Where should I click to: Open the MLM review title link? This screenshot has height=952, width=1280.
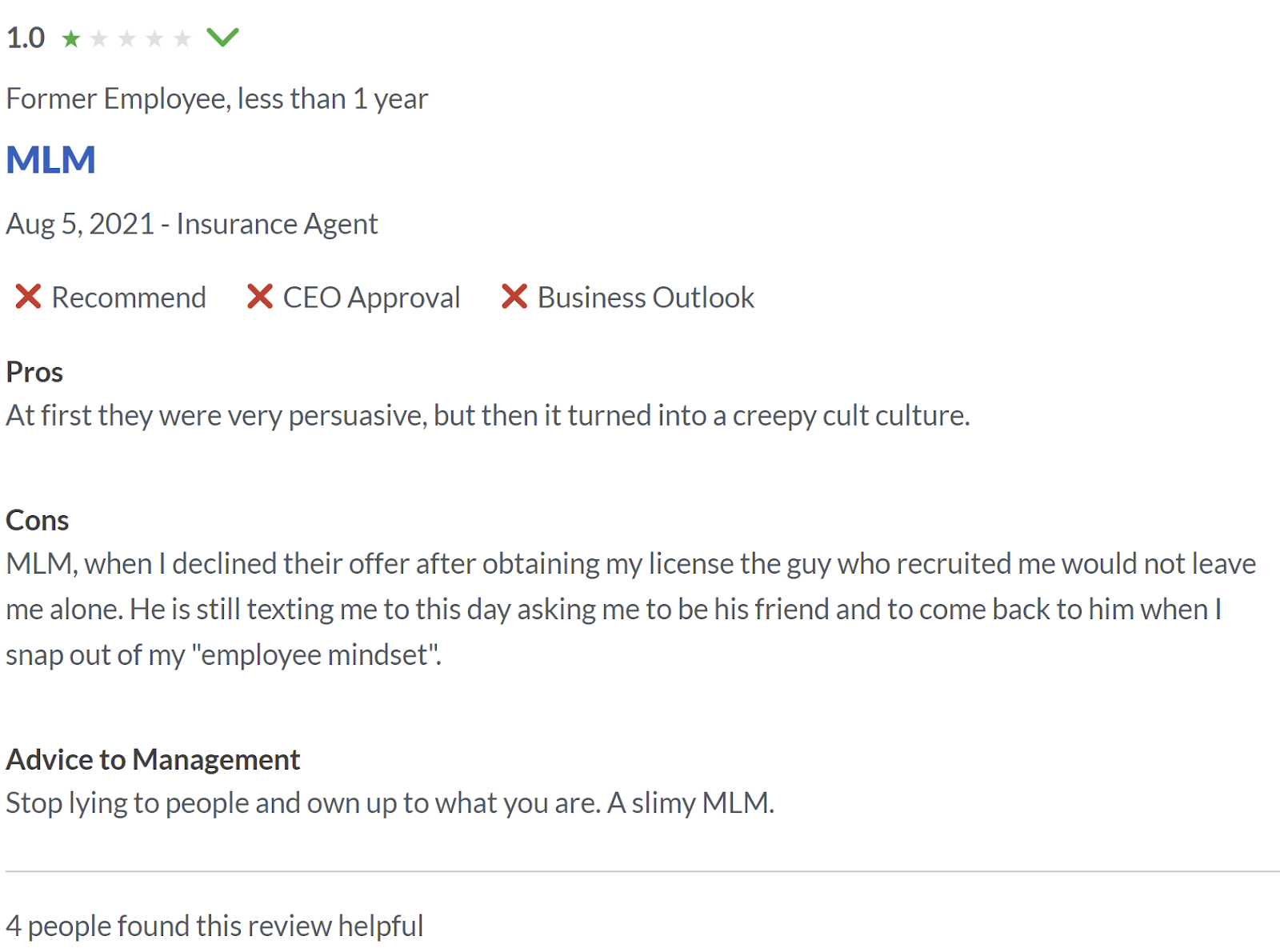[x=51, y=160]
